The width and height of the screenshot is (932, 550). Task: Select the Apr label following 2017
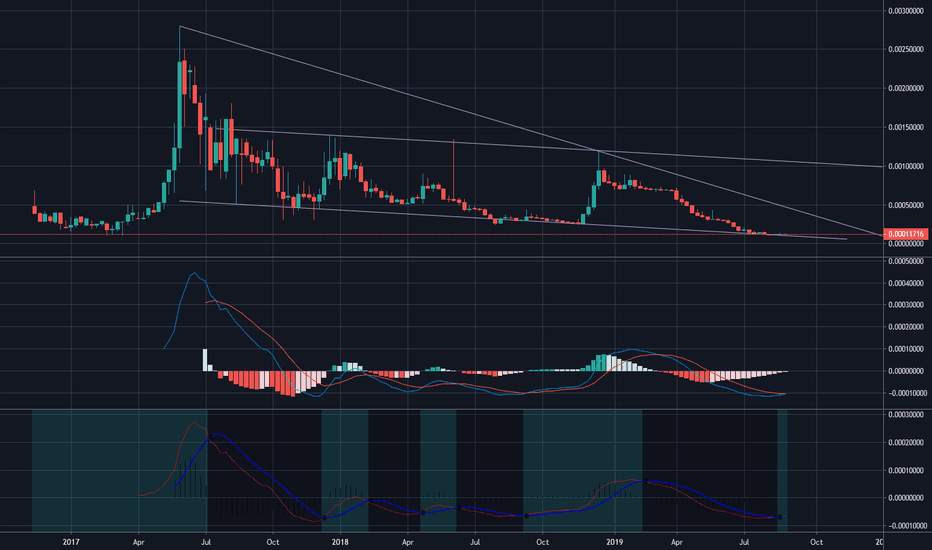pyautogui.click(x=138, y=542)
